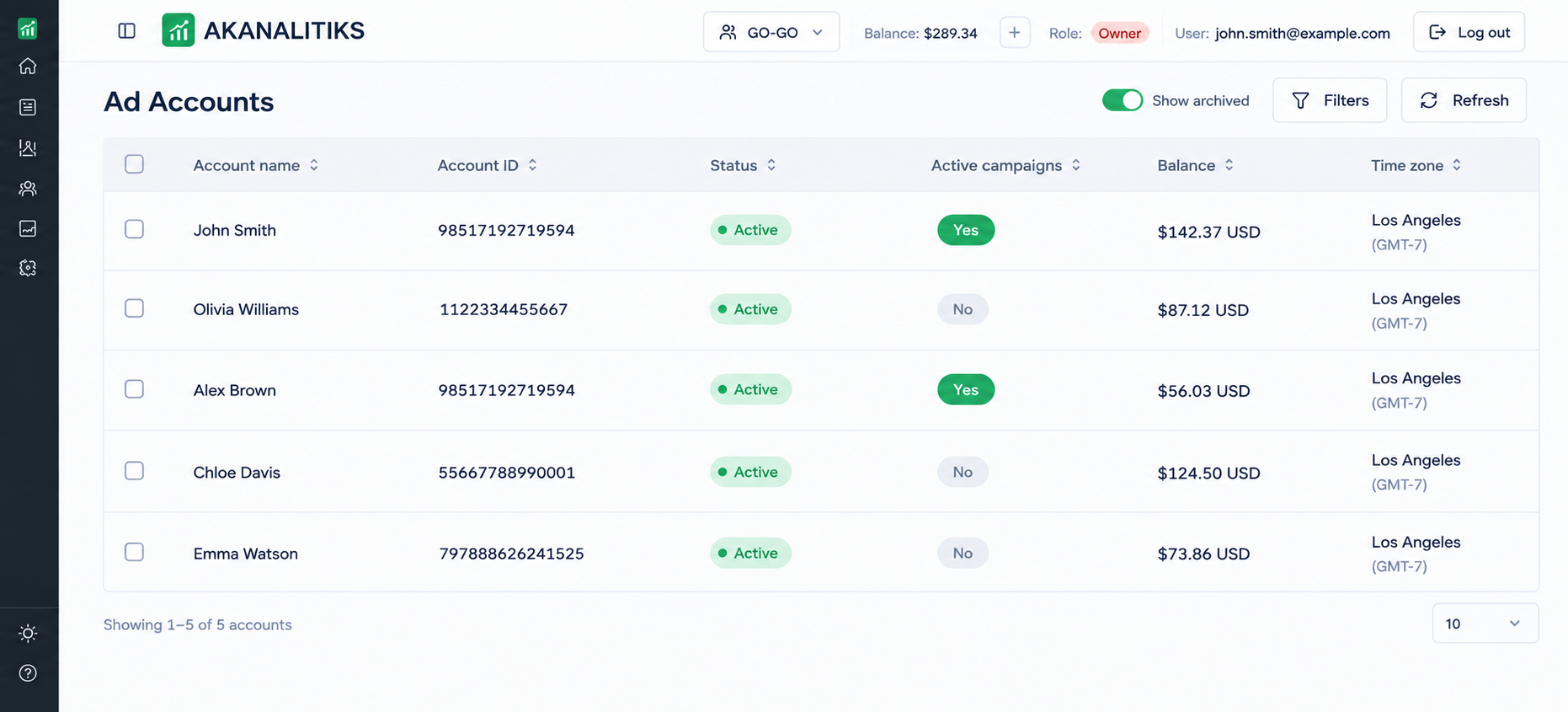The image size is (1568, 712).
Task: Check Emma Watson's row checkbox
Action: (x=135, y=552)
